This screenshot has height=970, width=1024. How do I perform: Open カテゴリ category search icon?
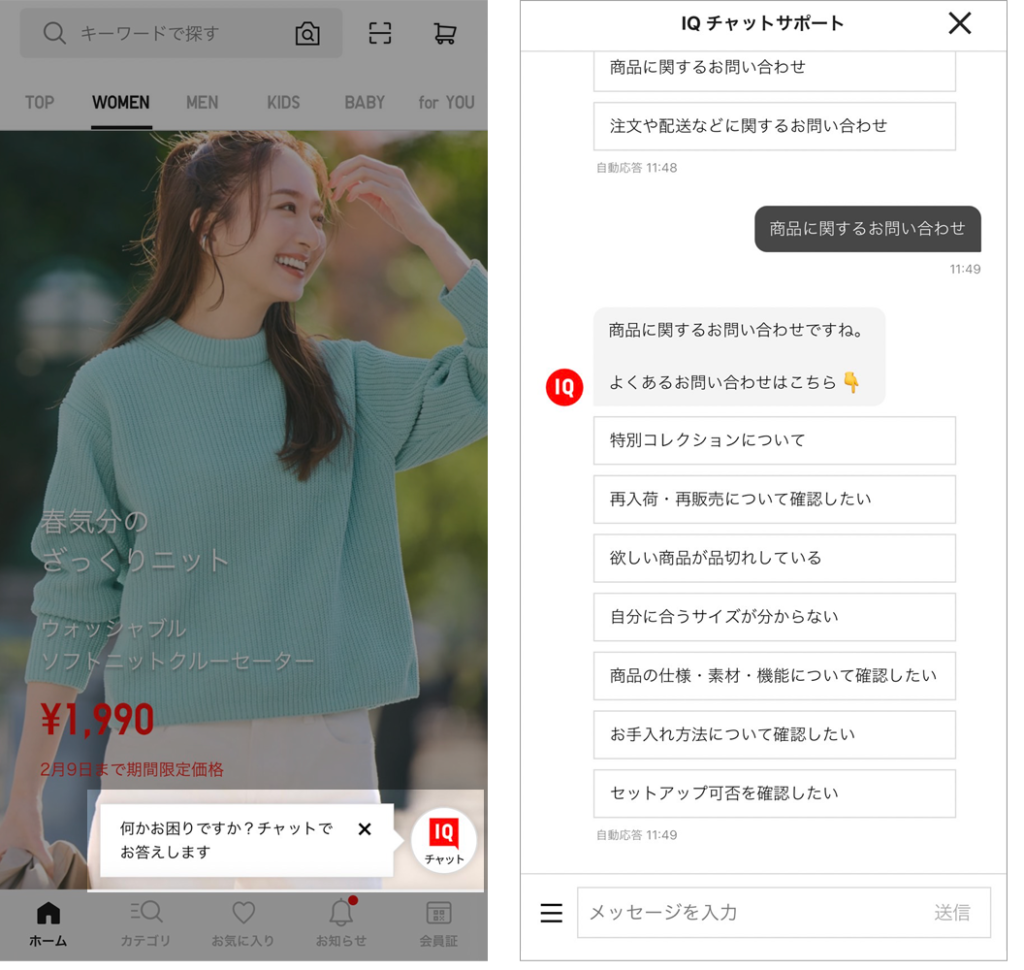pyautogui.click(x=146, y=923)
